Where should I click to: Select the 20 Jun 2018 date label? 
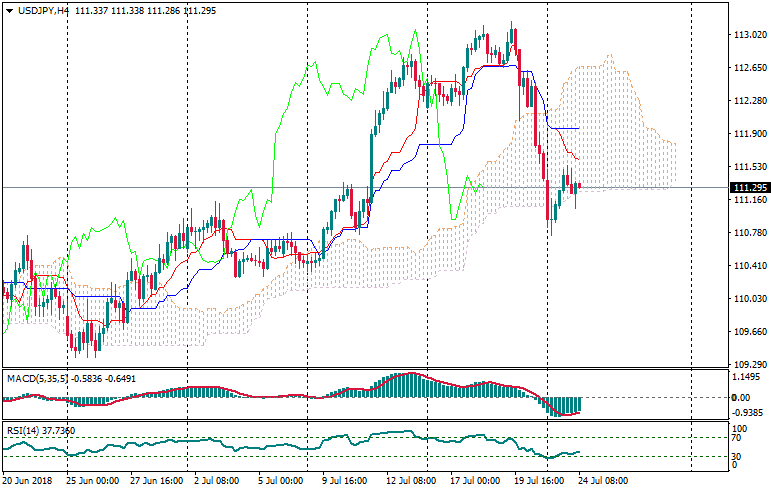(30, 481)
